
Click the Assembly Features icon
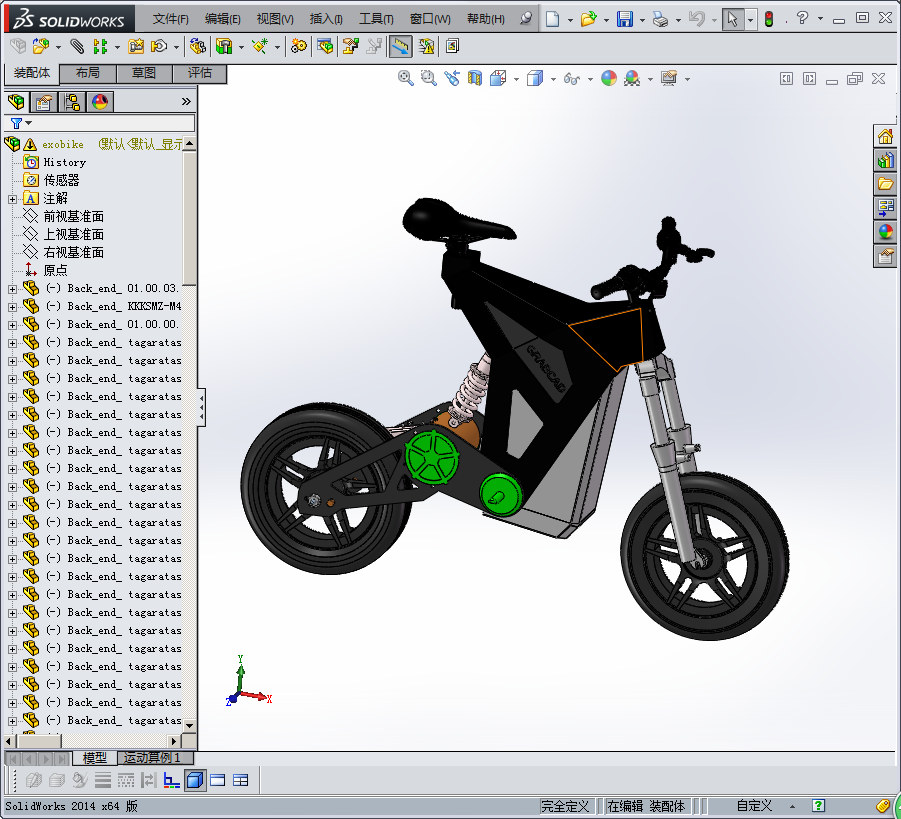point(224,46)
